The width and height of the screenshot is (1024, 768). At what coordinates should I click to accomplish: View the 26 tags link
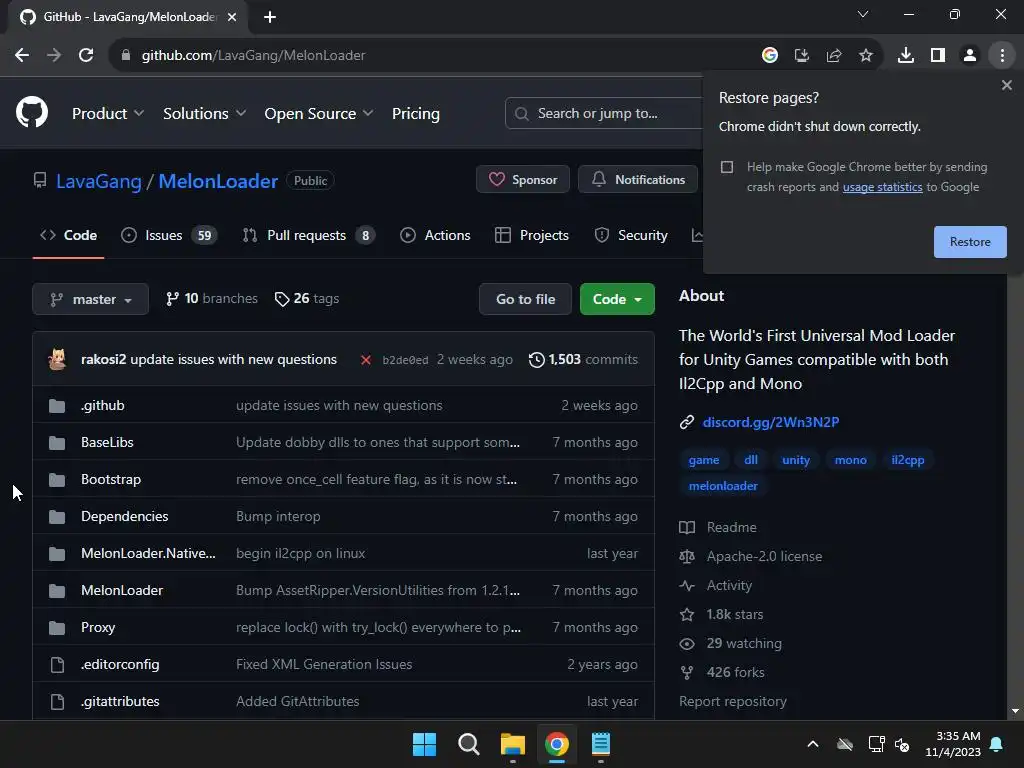[x=307, y=298]
